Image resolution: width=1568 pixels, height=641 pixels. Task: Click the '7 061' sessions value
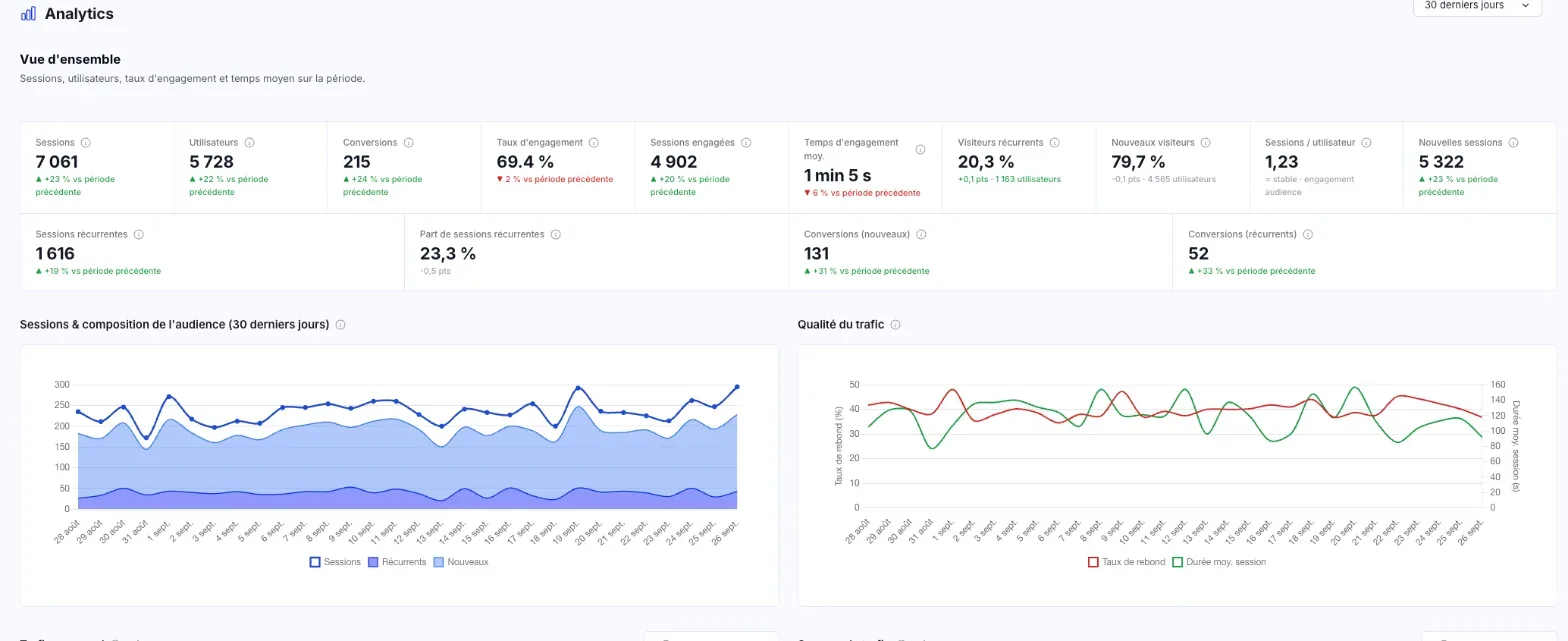click(x=57, y=162)
